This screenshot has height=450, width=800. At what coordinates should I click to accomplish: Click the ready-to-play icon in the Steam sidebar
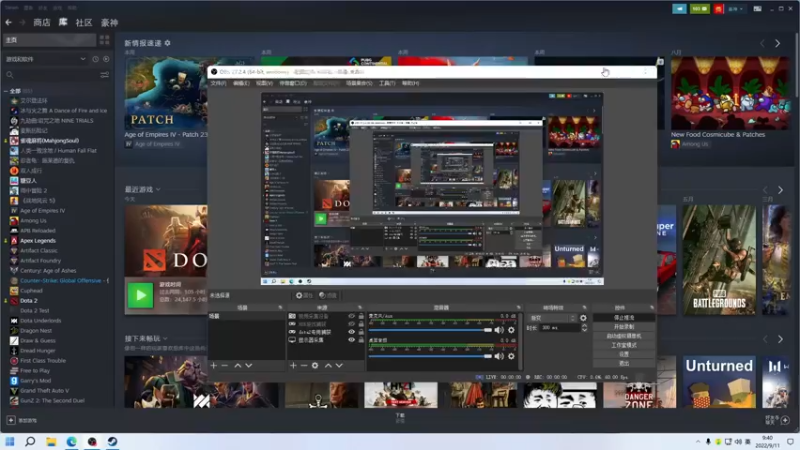point(106,59)
